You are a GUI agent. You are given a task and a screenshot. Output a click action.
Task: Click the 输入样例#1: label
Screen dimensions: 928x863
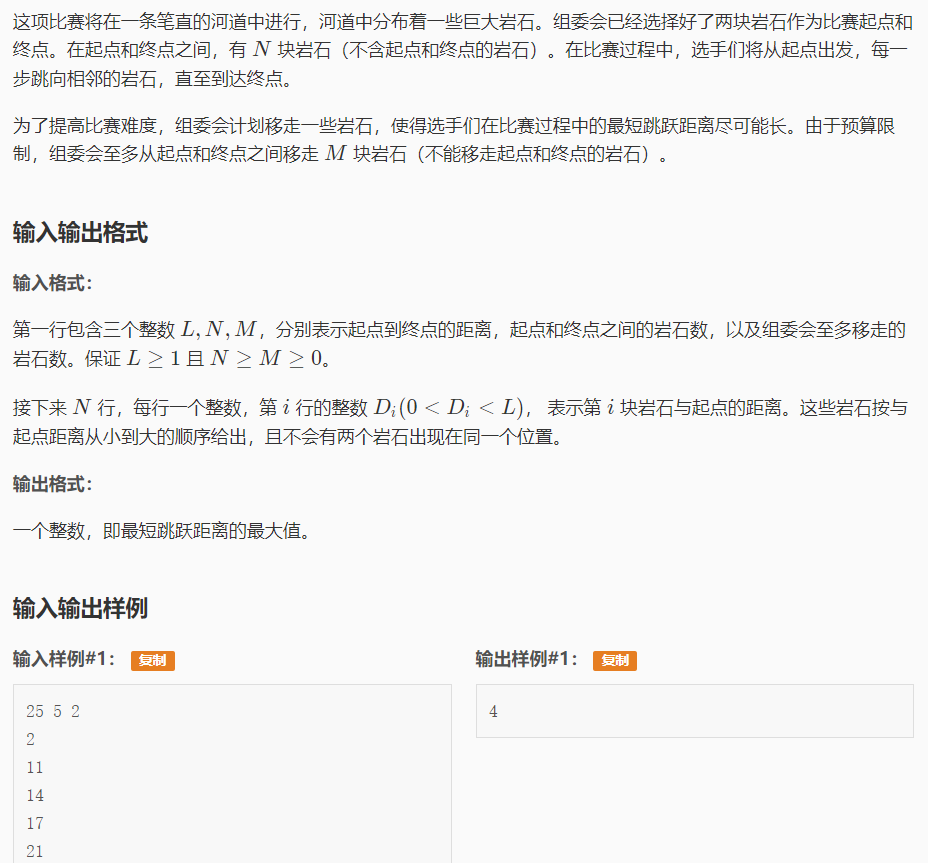point(64,659)
